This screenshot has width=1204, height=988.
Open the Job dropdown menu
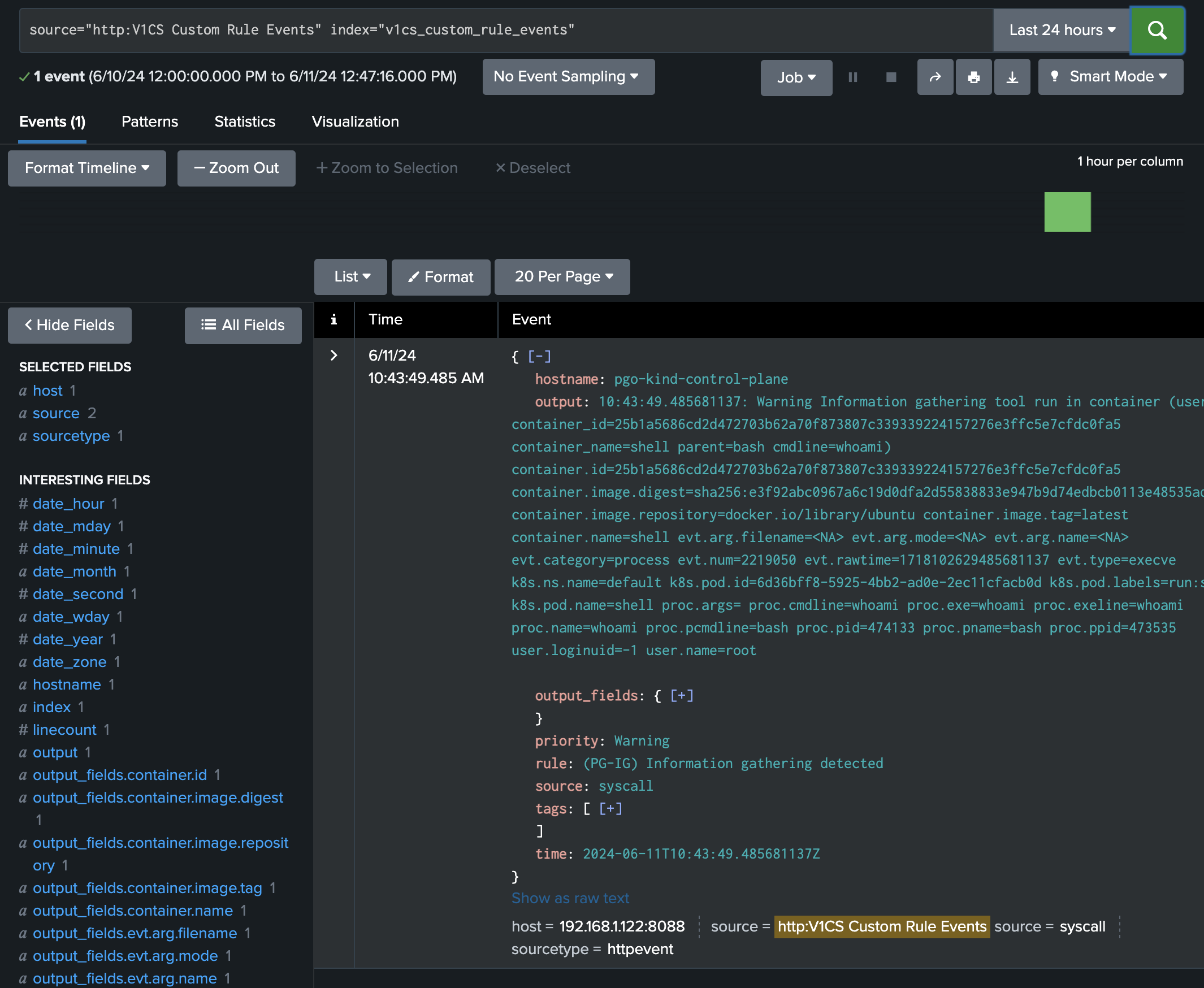[x=796, y=77]
